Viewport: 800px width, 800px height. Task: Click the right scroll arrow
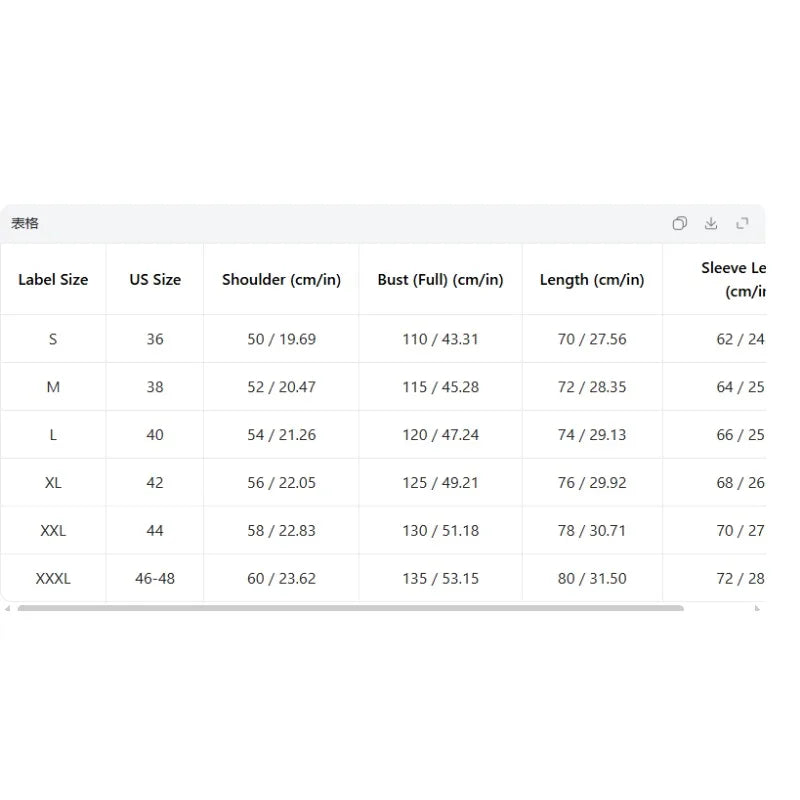pos(757,608)
